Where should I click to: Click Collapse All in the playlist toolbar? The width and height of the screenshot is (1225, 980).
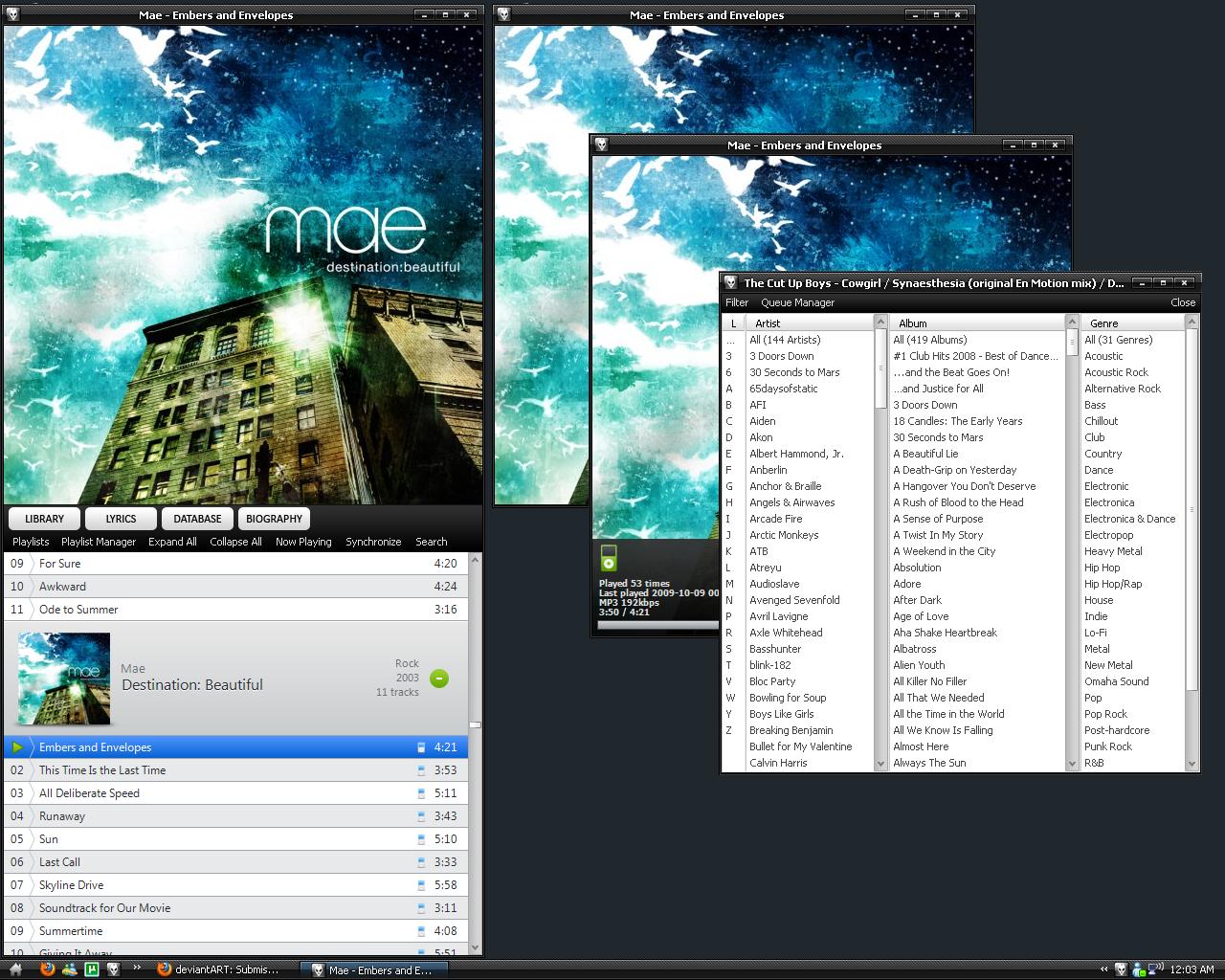[235, 542]
